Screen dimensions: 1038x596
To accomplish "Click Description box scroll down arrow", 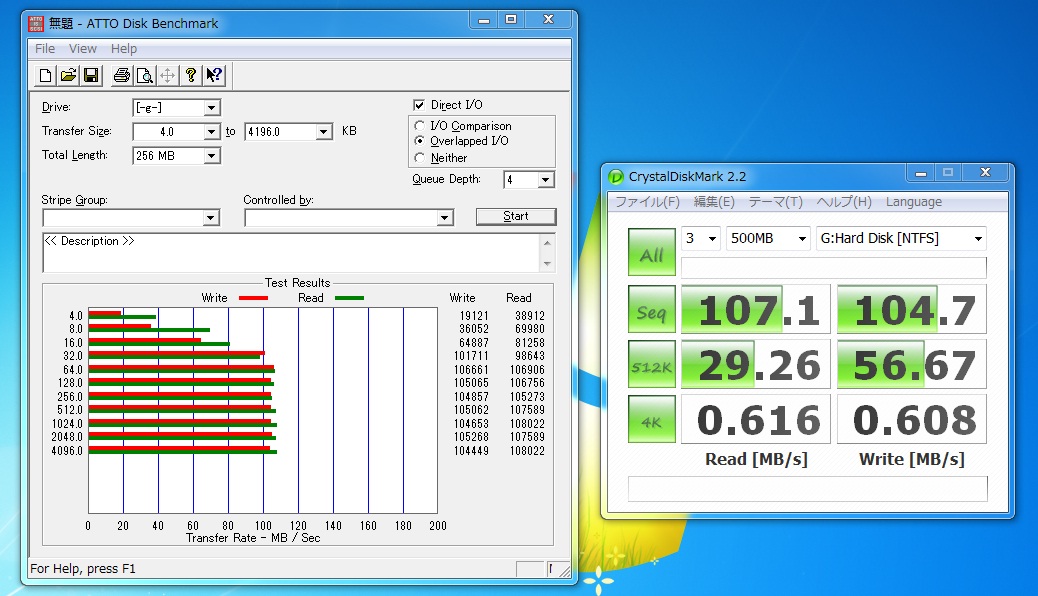I will (547, 264).
